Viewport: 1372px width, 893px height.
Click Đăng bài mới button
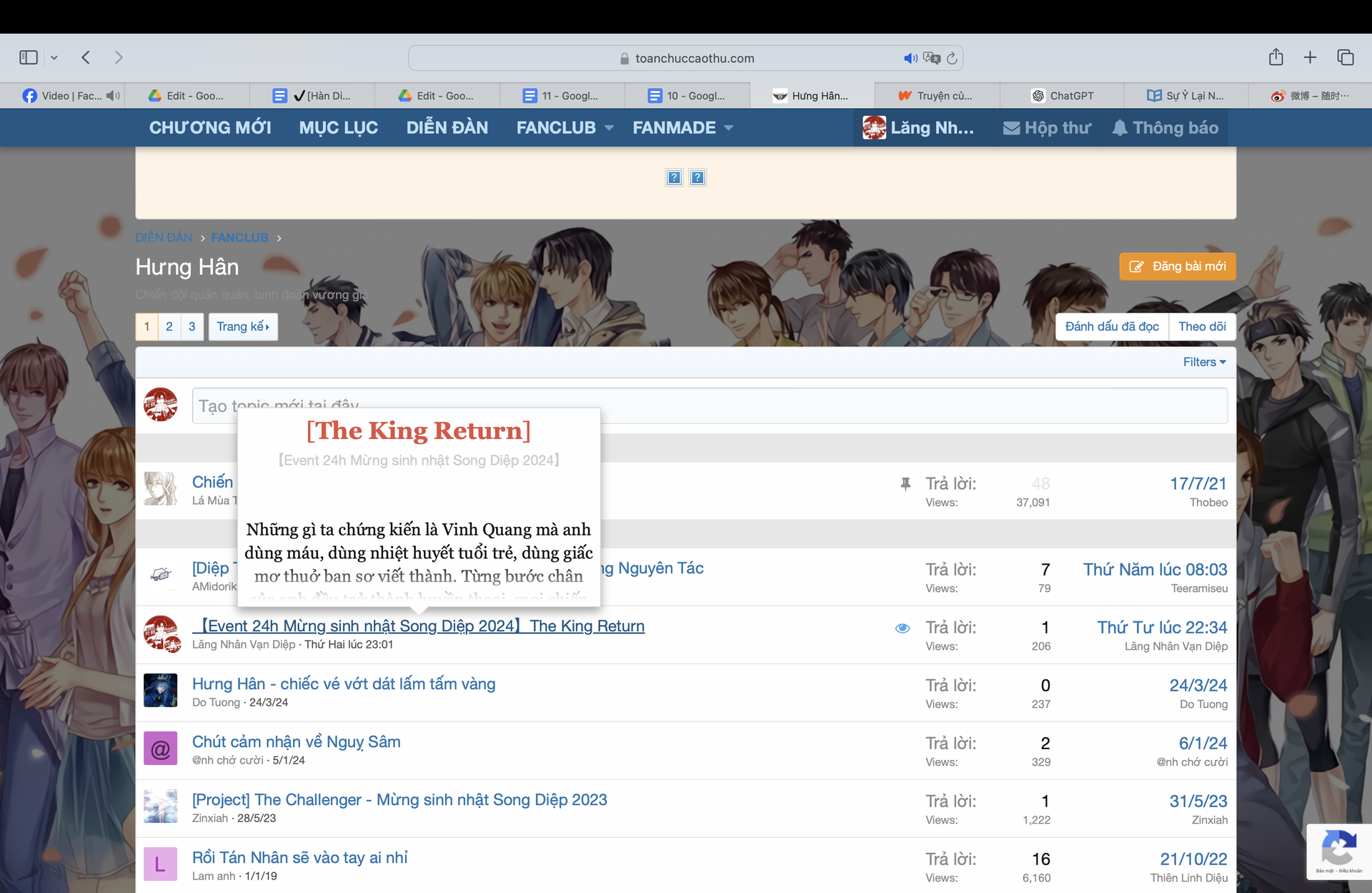coord(1177,267)
